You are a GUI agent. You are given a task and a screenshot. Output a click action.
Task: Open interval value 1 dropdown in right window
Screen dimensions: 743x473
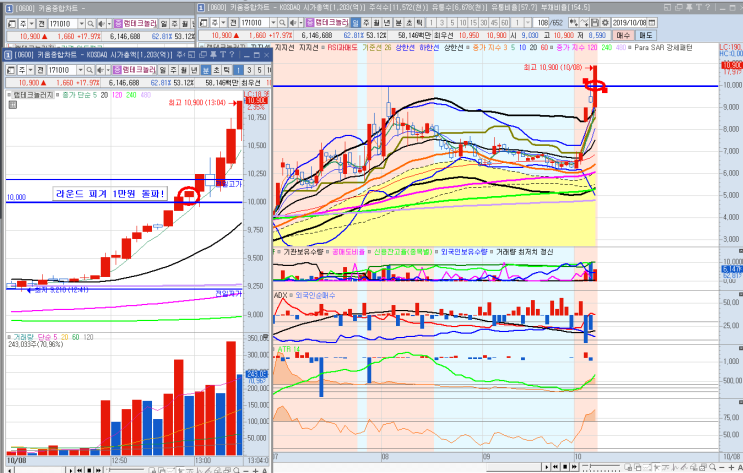point(528,23)
